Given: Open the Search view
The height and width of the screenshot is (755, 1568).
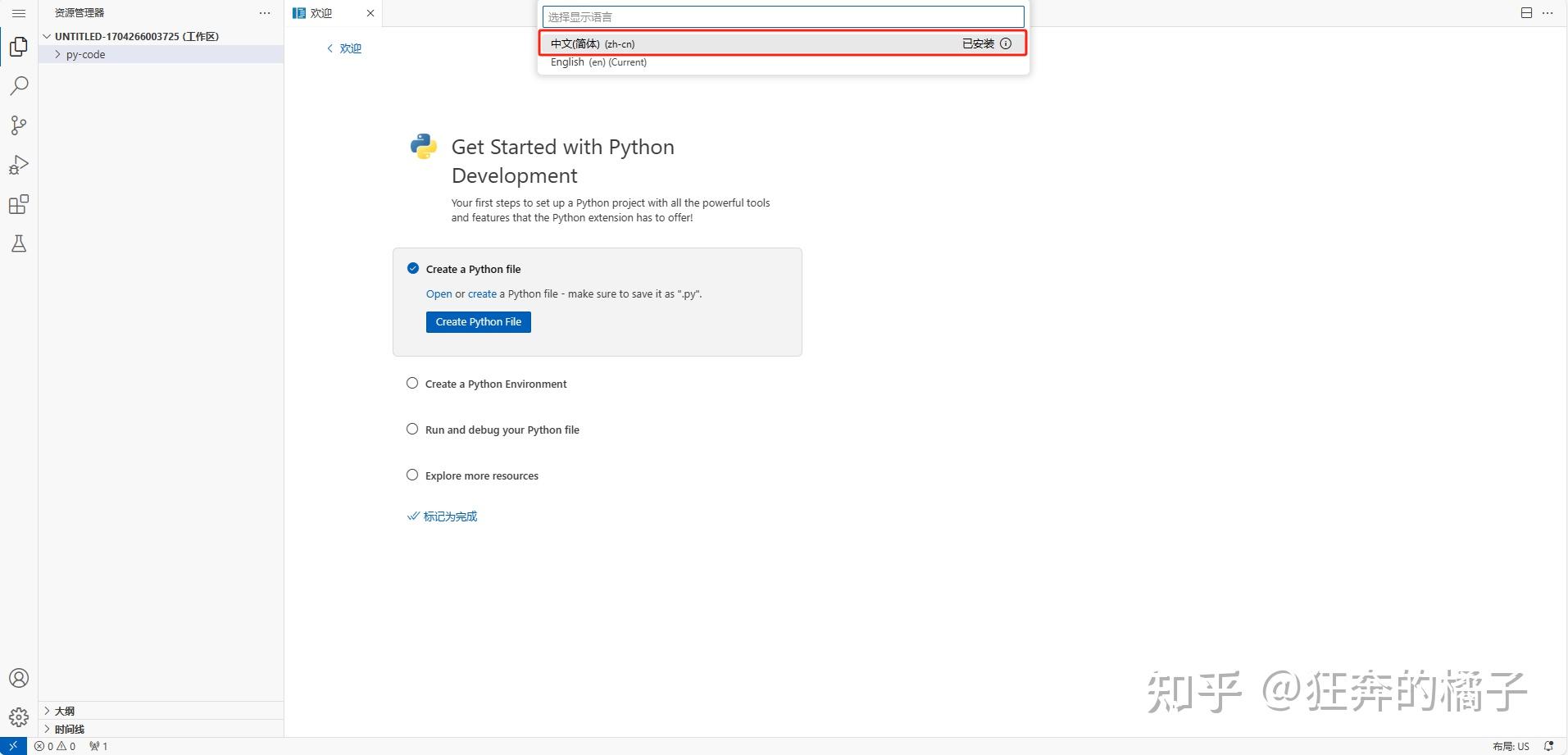Looking at the screenshot, I should [x=18, y=85].
